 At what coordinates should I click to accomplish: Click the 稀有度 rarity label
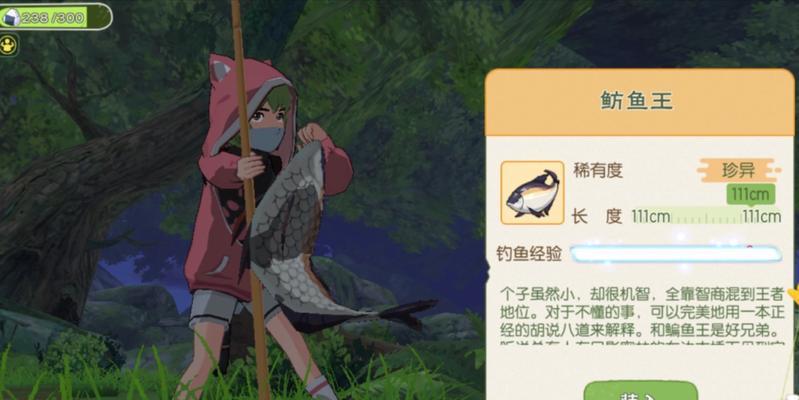pos(598,170)
